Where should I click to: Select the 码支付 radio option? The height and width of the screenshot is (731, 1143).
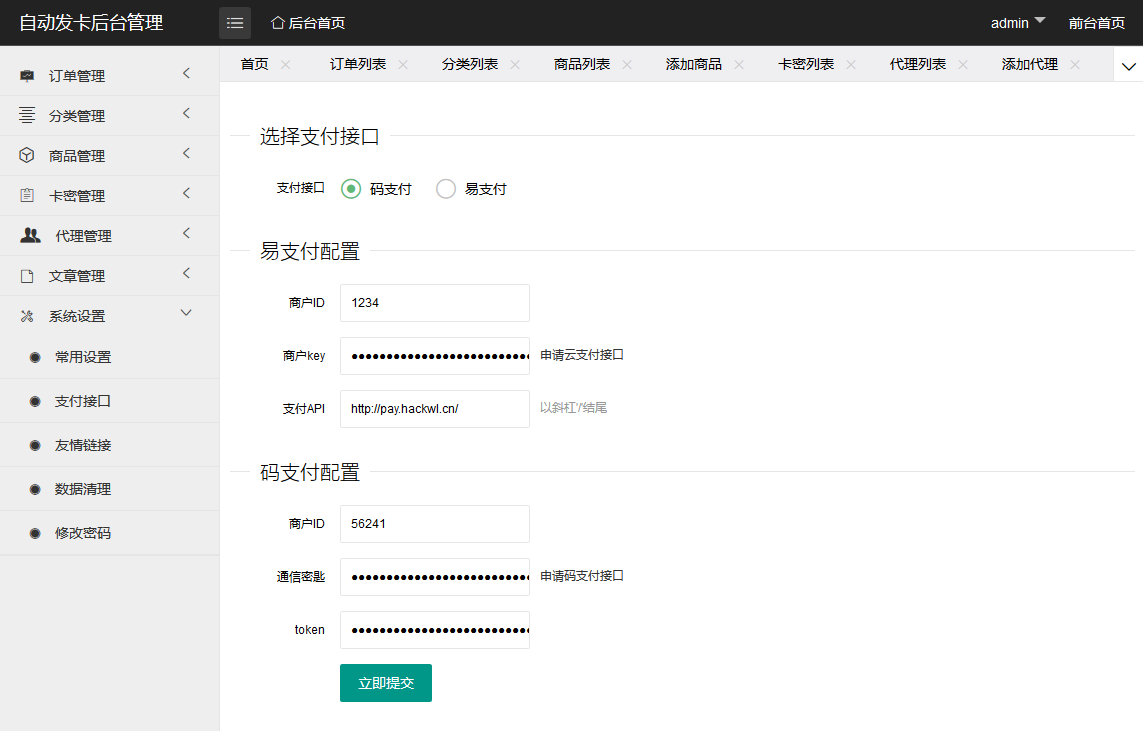pos(351,189)
